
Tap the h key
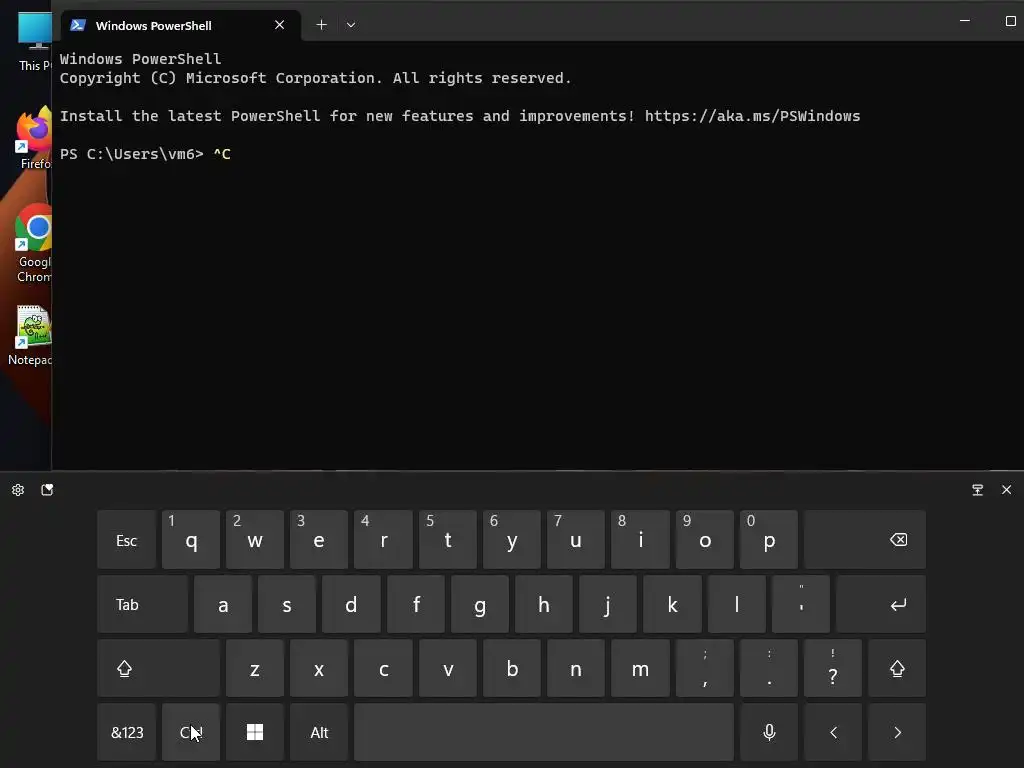(x=543, y=604)
